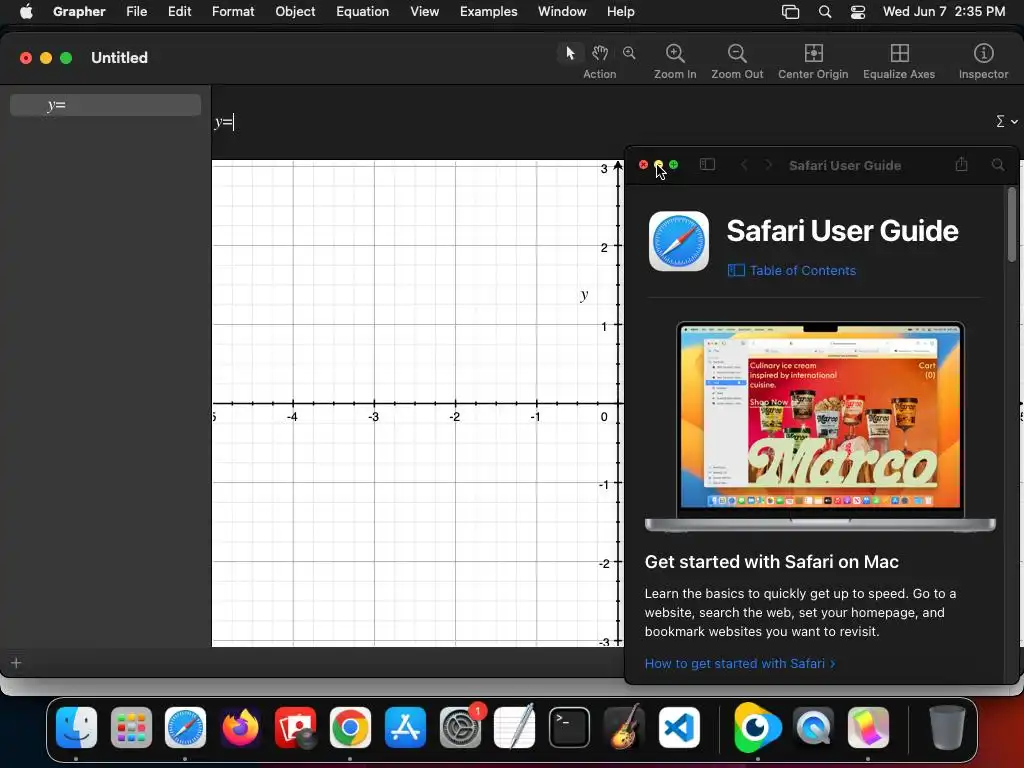Viewport: 1024px width, 768px height.
Task: Click the MacBook screenshot image in guide
Action: pos(820,426)
